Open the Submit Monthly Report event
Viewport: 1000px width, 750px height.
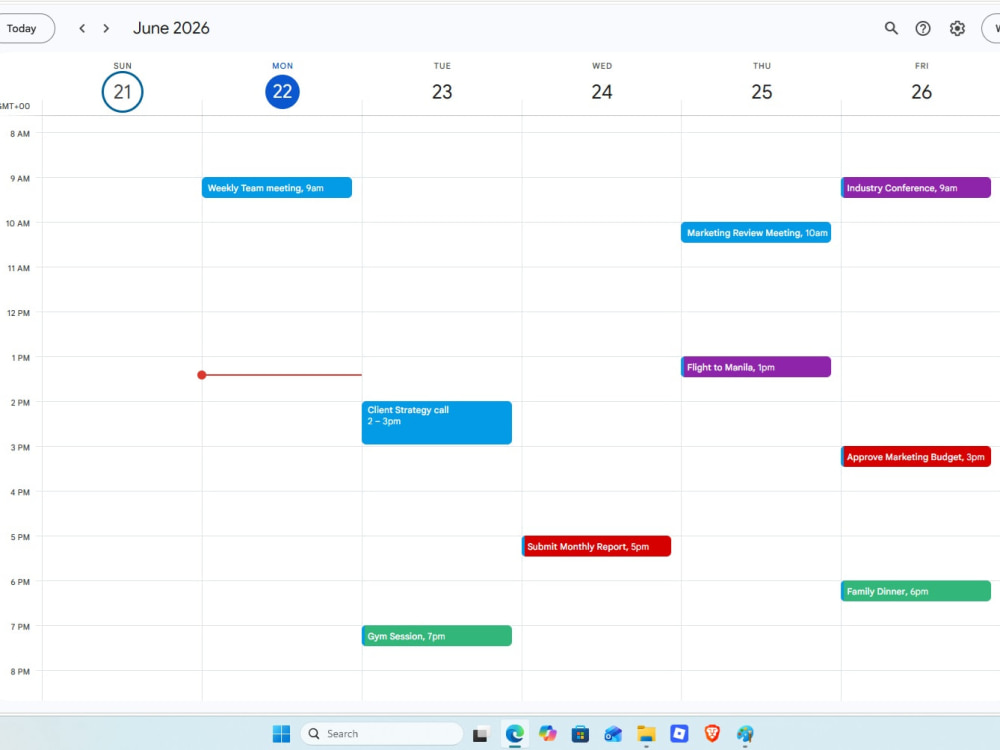596,546
